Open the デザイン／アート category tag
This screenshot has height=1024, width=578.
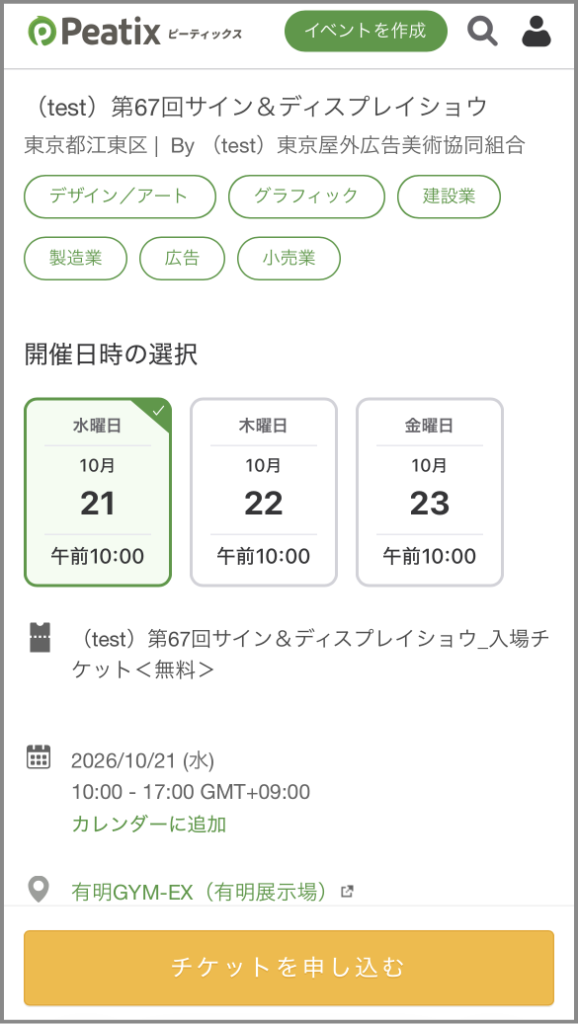tap(120, 197)
